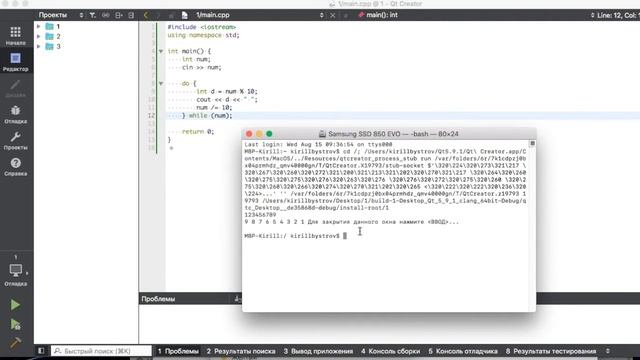
Task: Open the Отладка debug mode in sidebar
Action: point(16,114)
